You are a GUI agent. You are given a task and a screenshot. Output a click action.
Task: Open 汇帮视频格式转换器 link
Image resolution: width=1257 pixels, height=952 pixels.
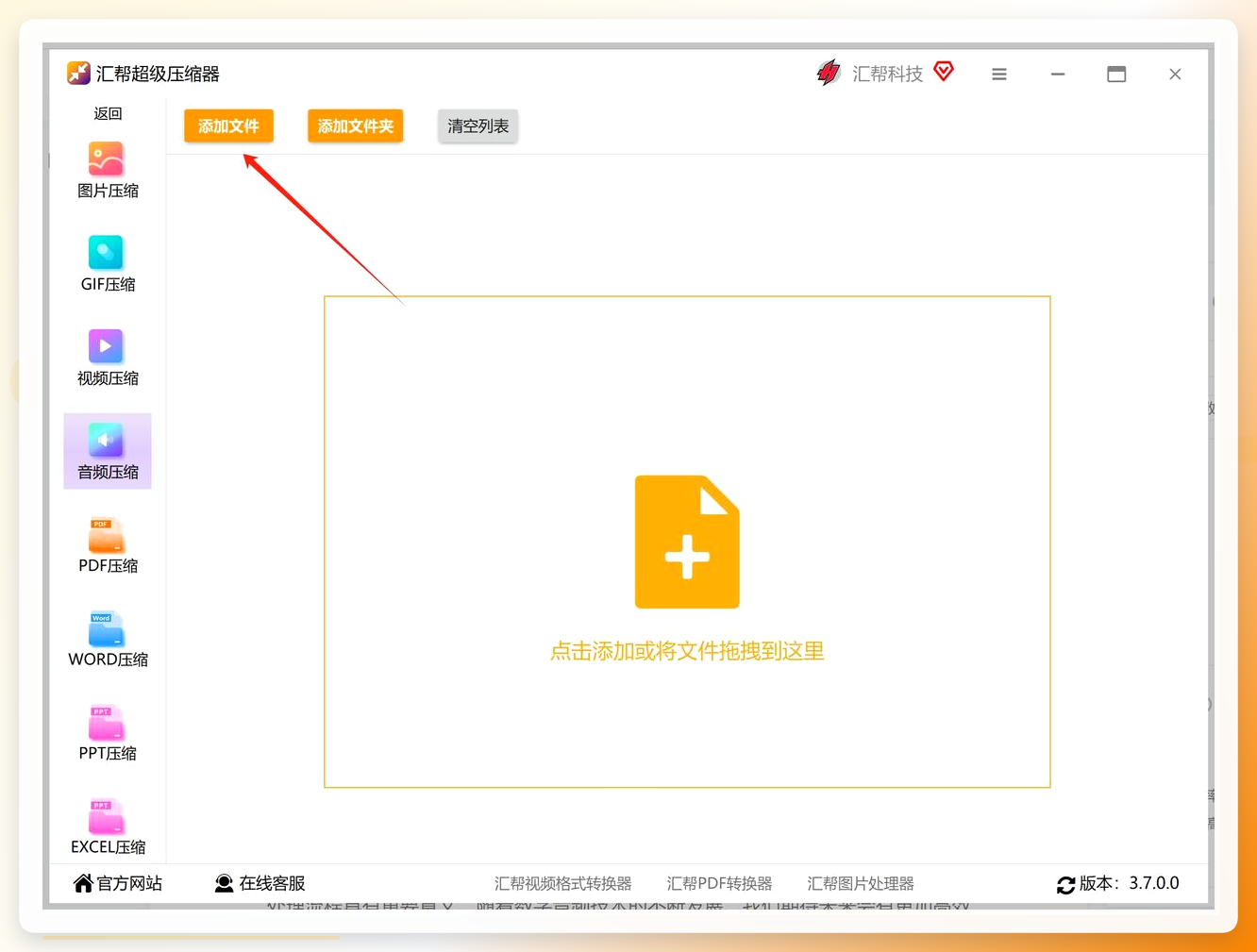click(x=563, y=883)
